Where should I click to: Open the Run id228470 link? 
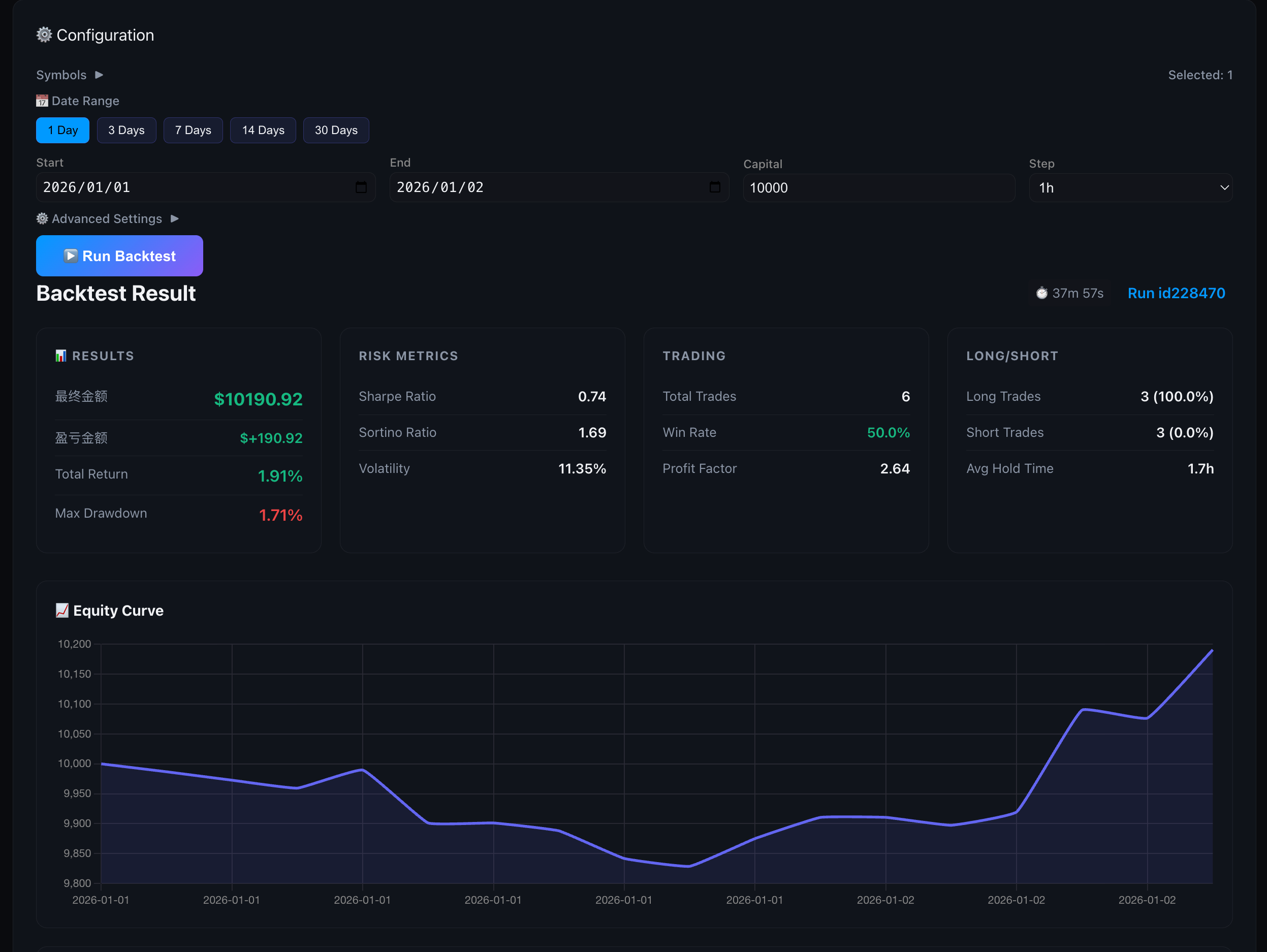coord(1176,293)
